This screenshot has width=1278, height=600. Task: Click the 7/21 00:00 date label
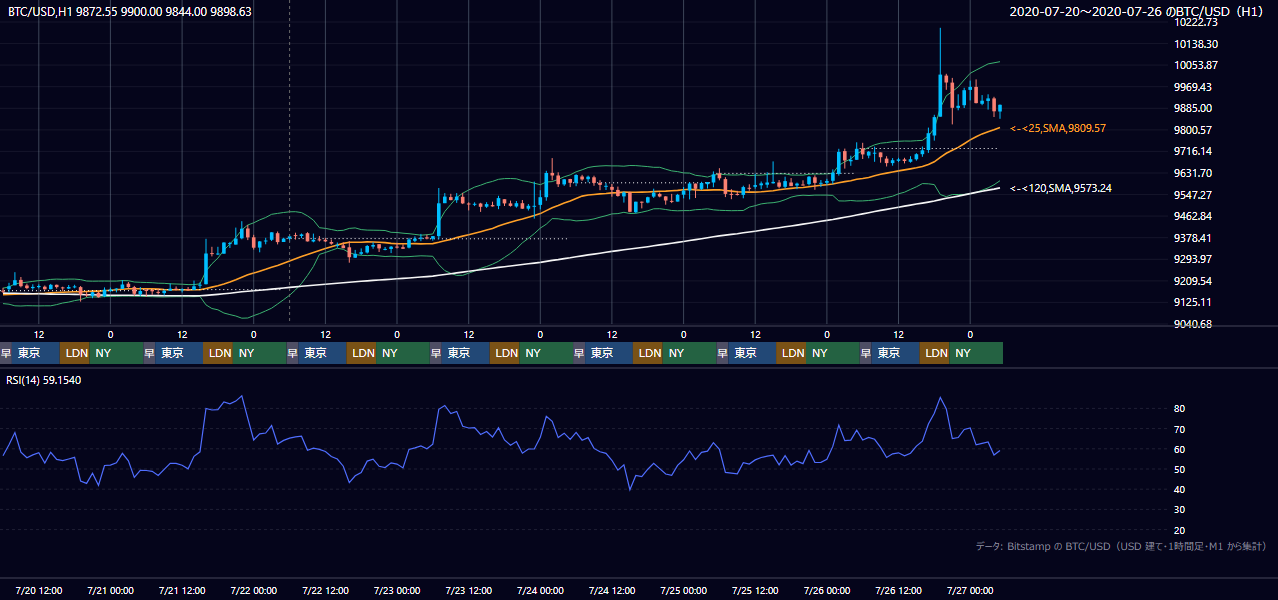coord(110,590)
